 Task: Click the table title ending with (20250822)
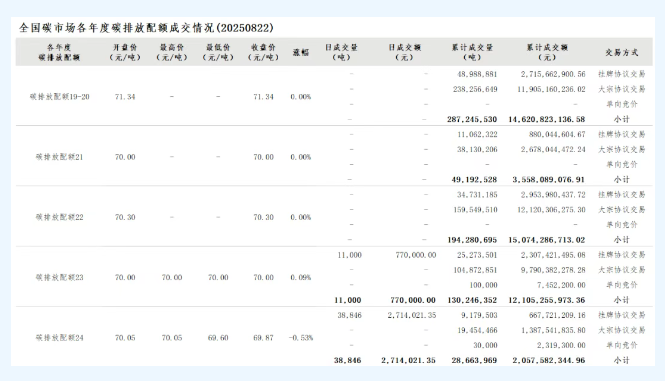146,28
